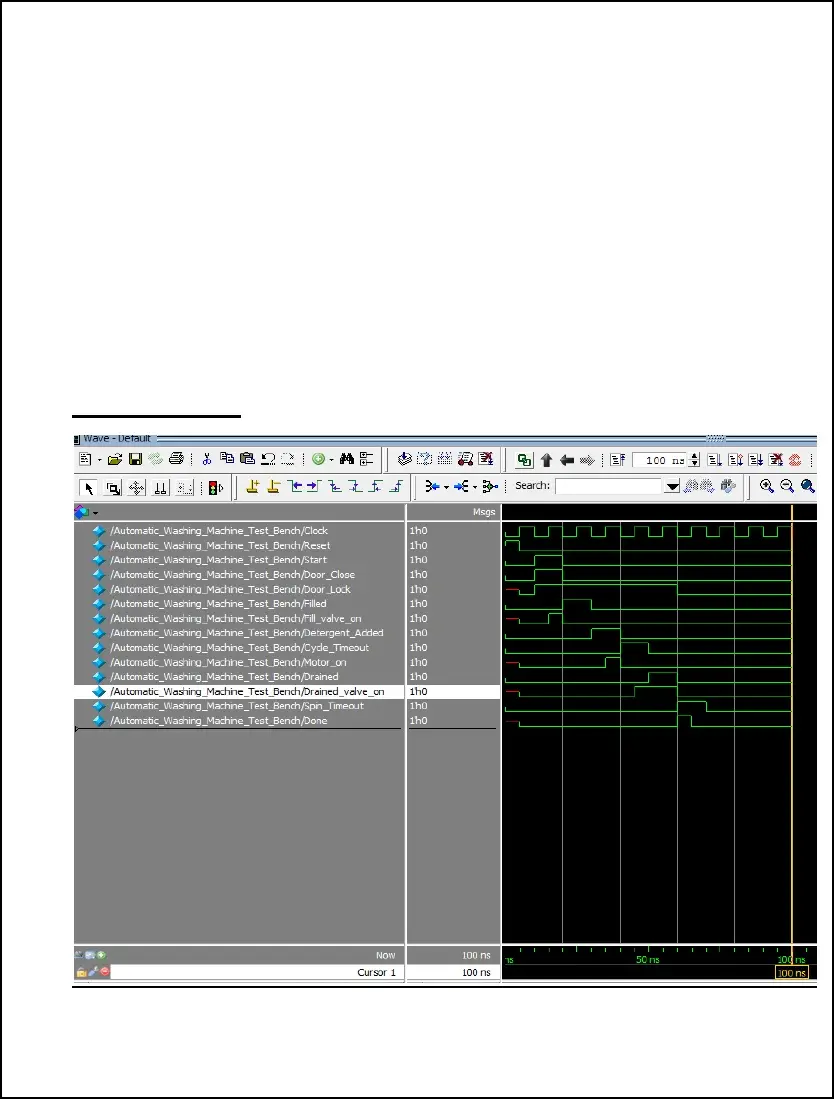Activate the Select Mode arrow tool

point(88,488)
